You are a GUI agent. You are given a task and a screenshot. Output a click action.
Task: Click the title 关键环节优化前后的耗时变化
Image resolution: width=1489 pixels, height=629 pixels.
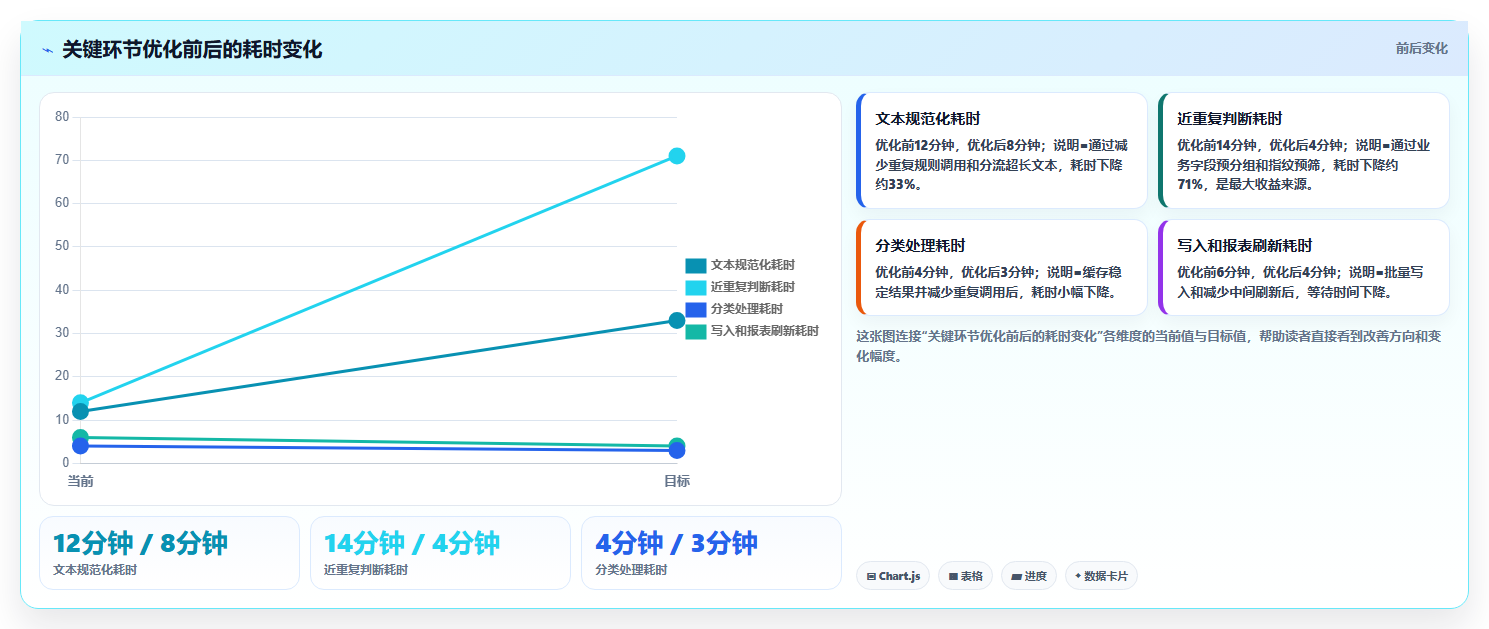pos(192,50)
